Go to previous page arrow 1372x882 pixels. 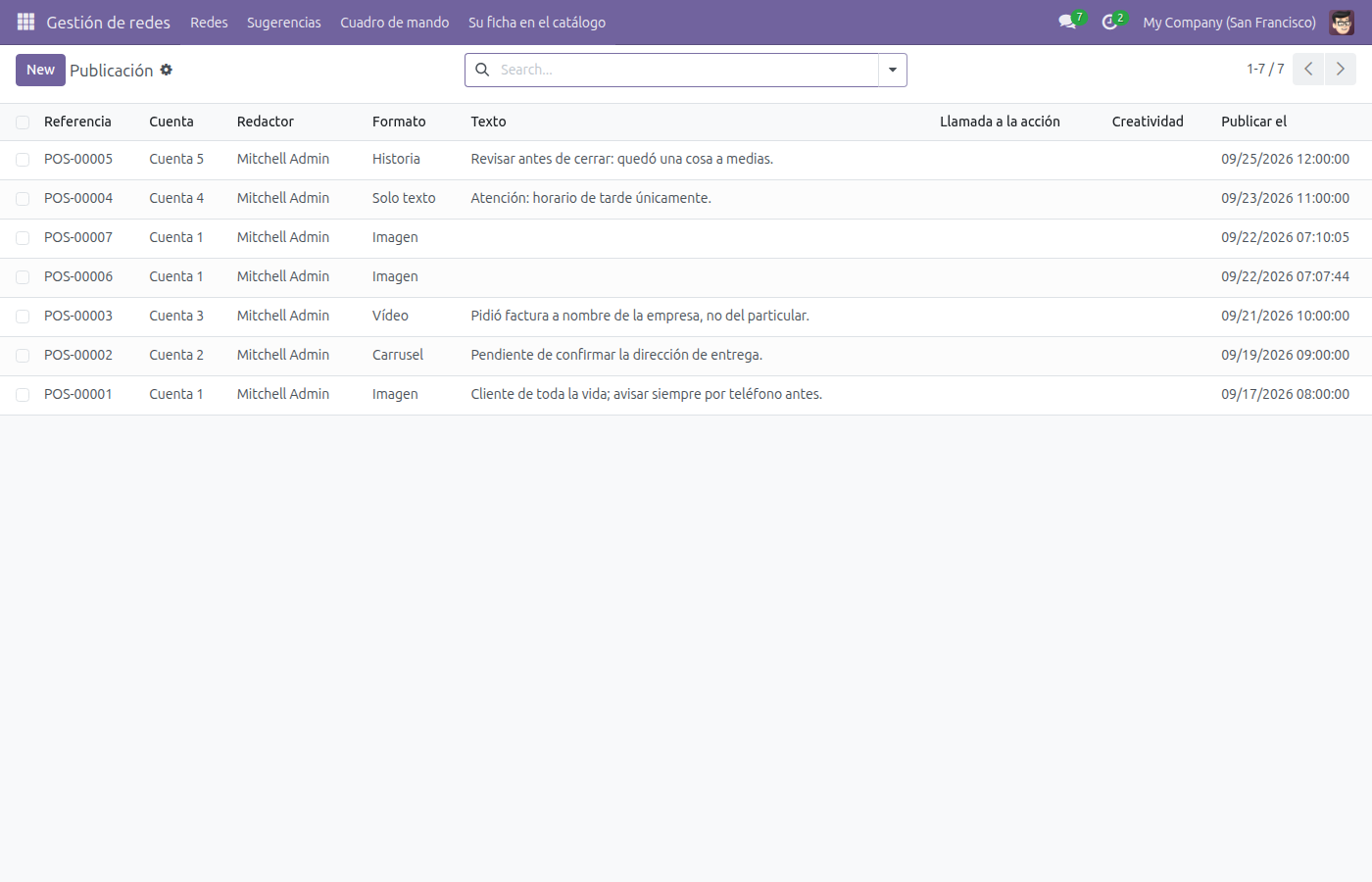pyautogui.click(x=1308, y=70)
